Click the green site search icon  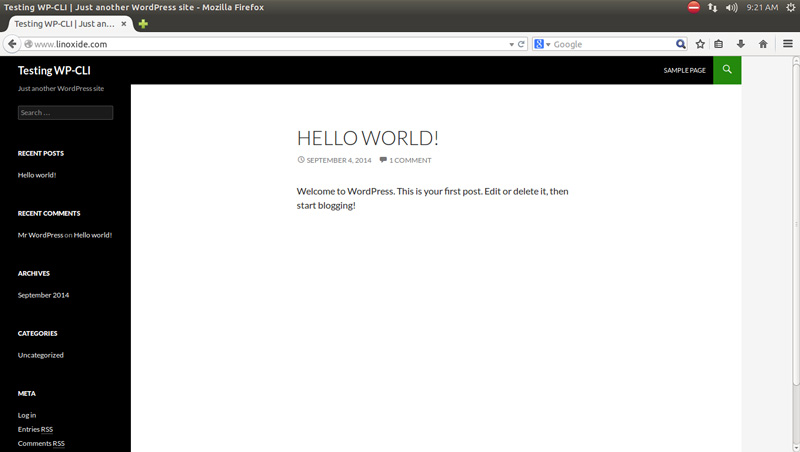pyautogui.click(x=727, y=70)
